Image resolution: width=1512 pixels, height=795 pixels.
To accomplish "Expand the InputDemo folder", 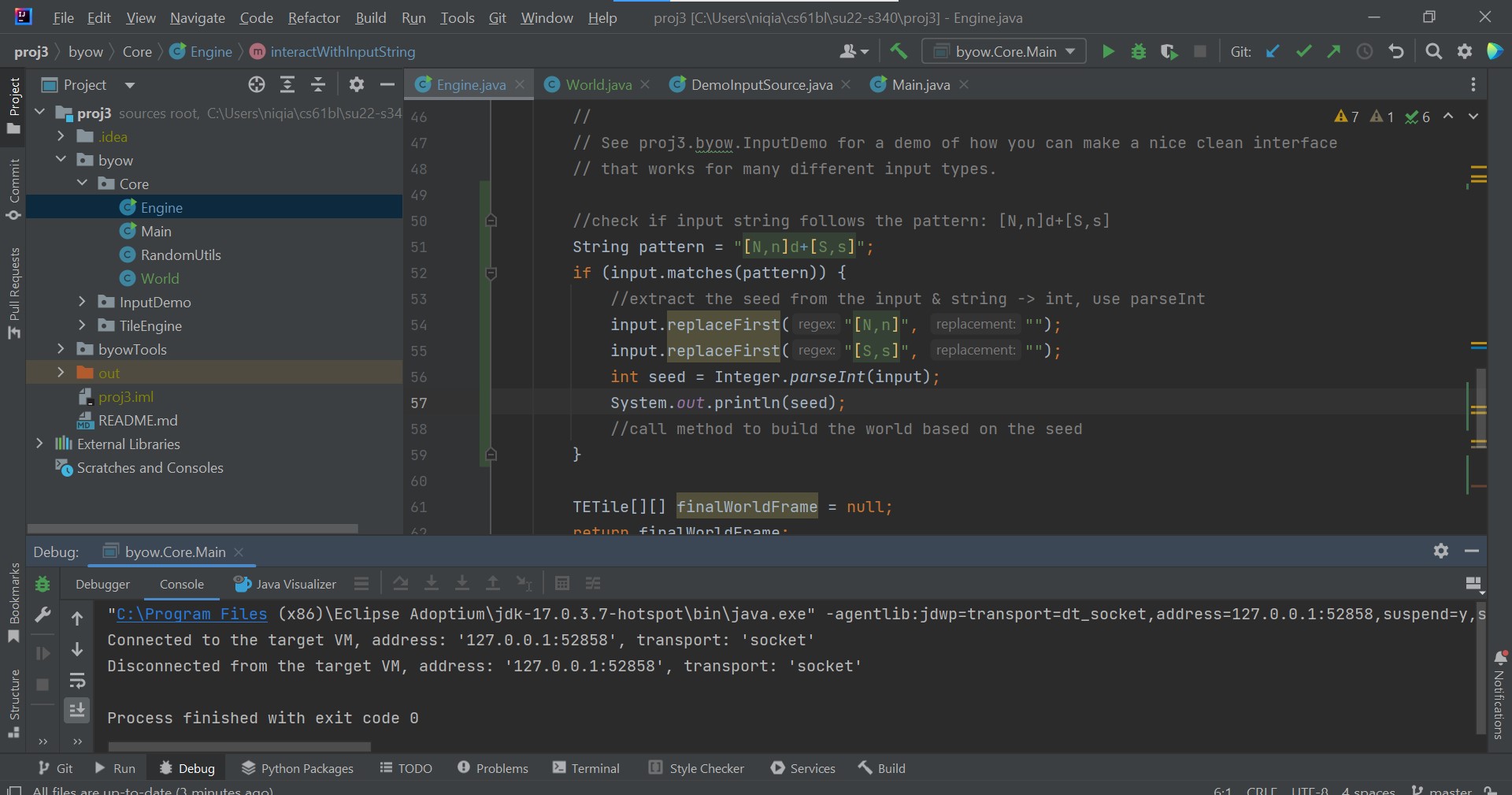I will tap(82, 302).
